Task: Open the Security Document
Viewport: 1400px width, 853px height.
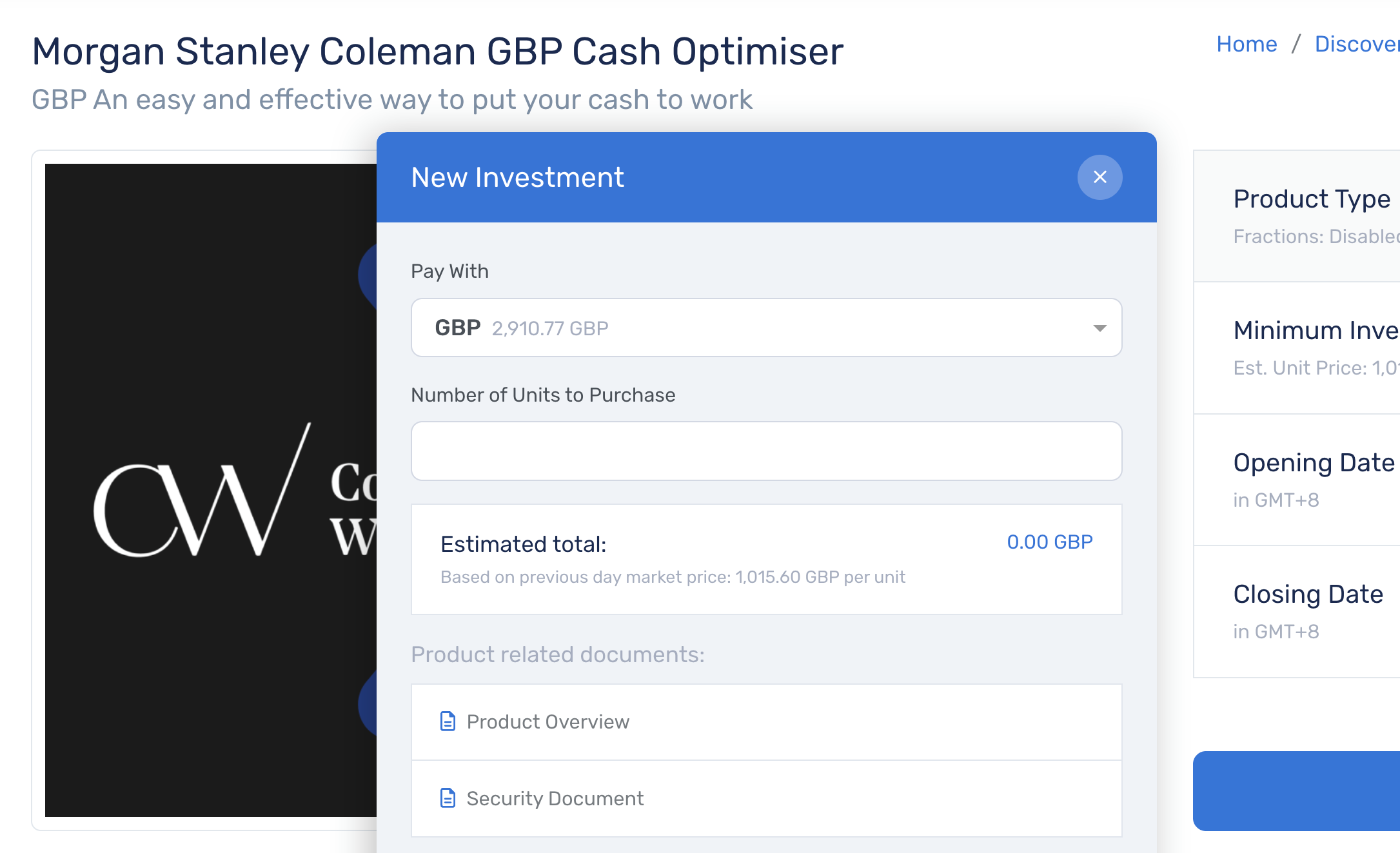Action: coord(555,798)
